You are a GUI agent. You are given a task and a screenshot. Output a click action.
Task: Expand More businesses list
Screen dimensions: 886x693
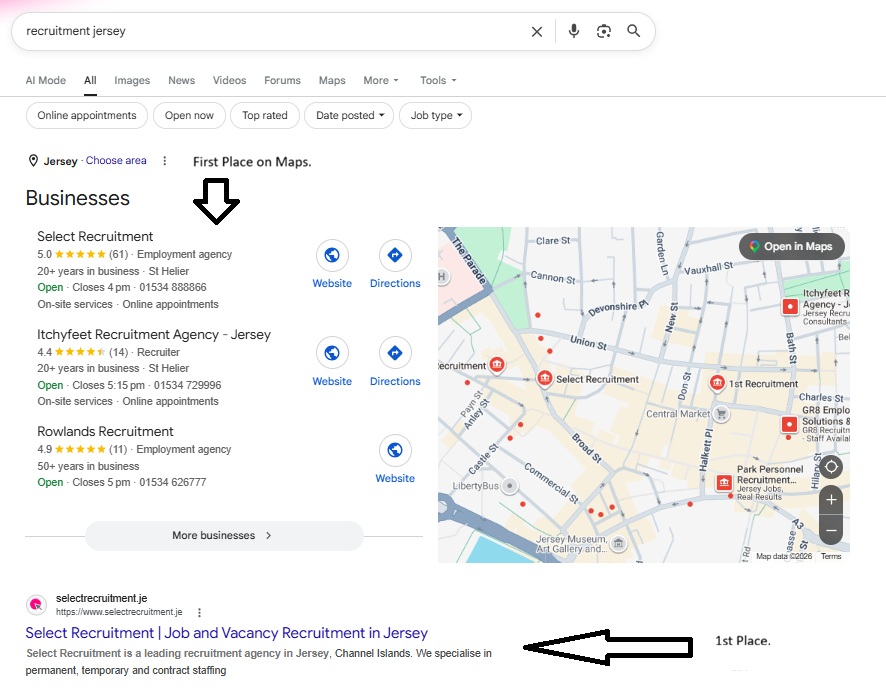point(224,535)
